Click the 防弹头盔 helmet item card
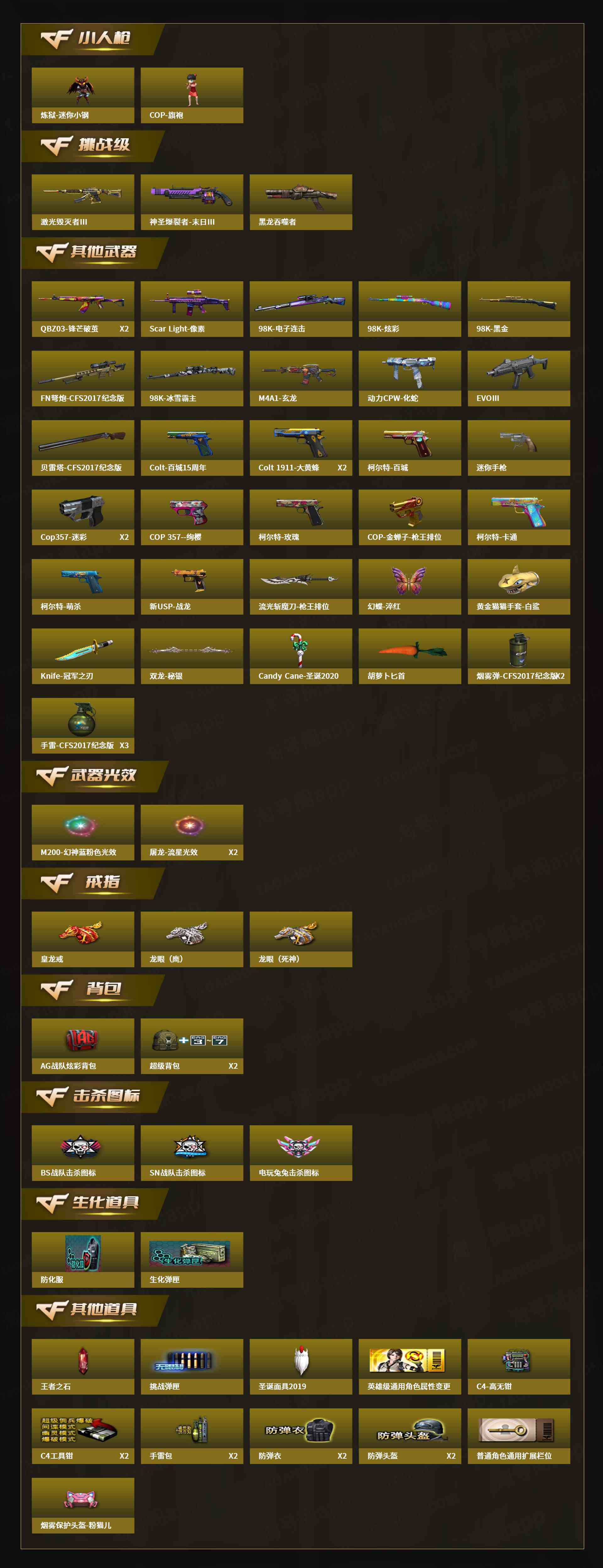 tap(410, 1436)
